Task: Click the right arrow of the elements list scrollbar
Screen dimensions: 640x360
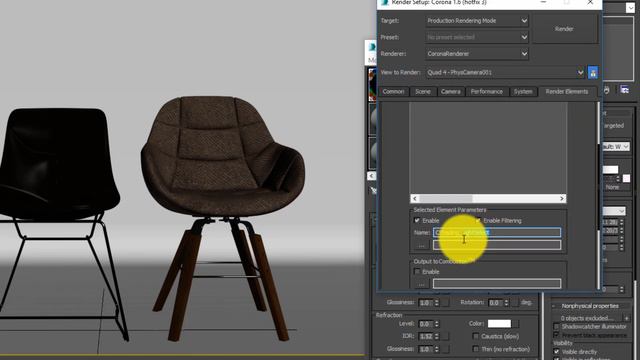Action: coord(562,198)
